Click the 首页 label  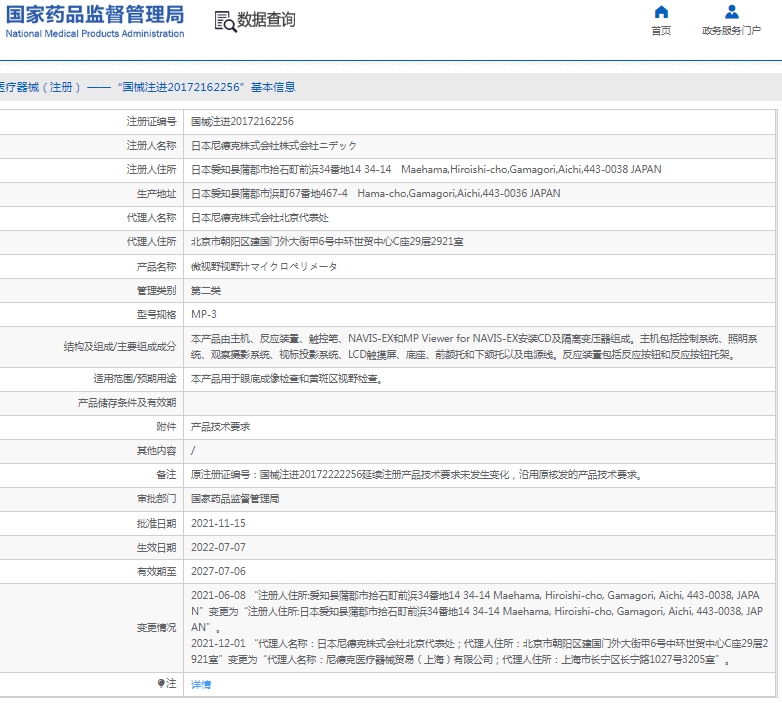661,31
